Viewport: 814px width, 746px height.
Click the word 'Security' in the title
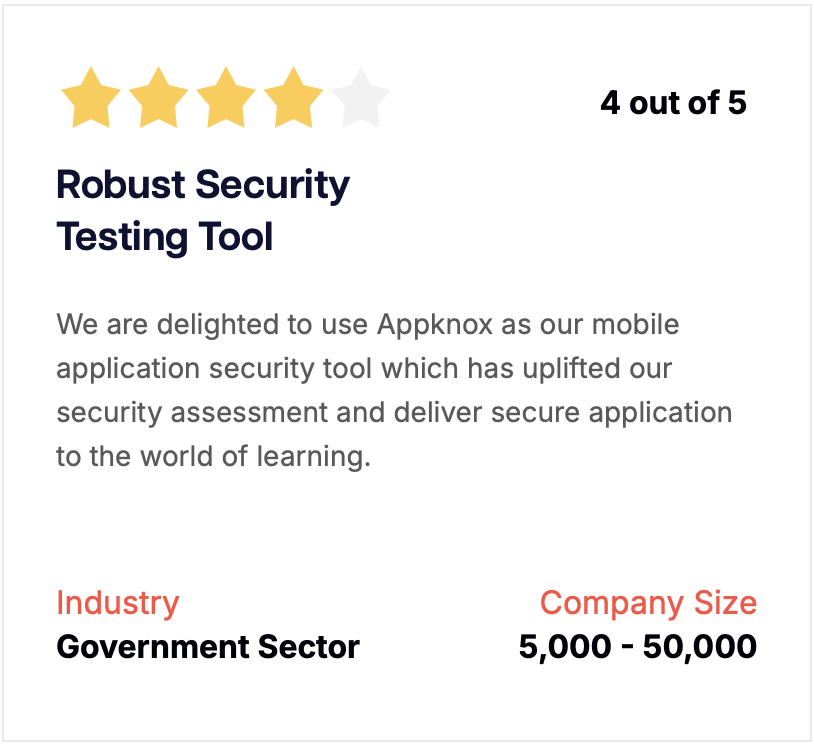[273, 185]
